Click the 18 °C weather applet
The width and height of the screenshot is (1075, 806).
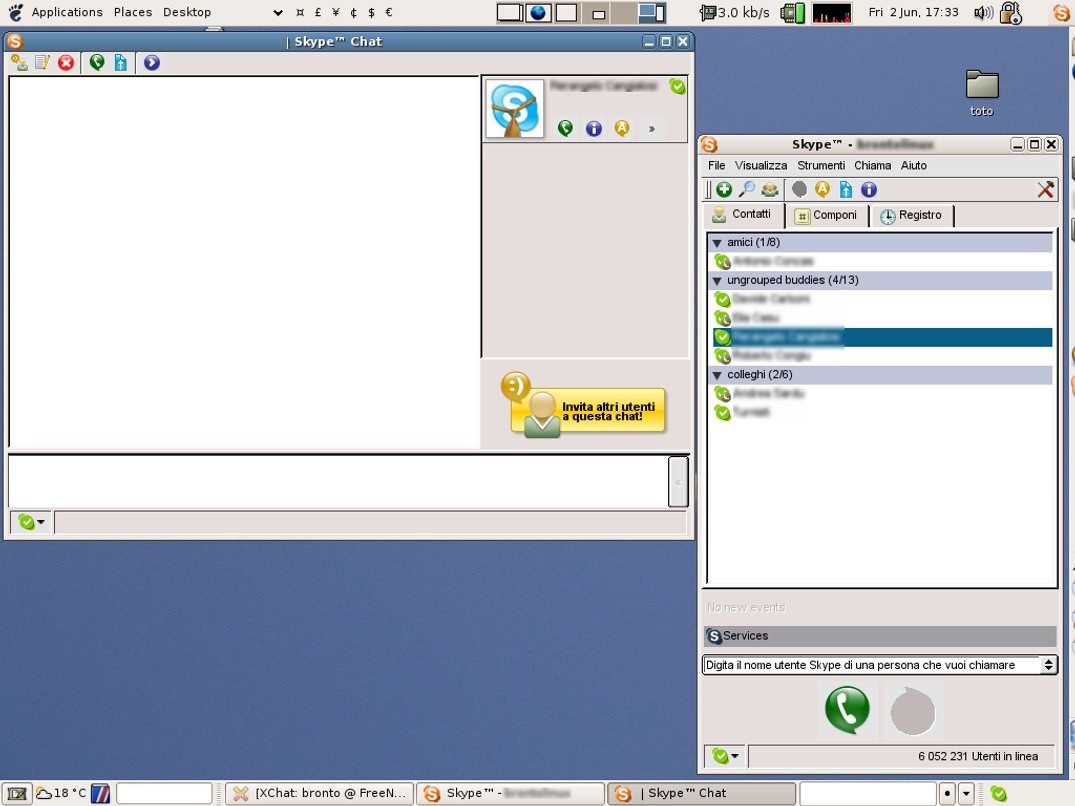point(61,794)
